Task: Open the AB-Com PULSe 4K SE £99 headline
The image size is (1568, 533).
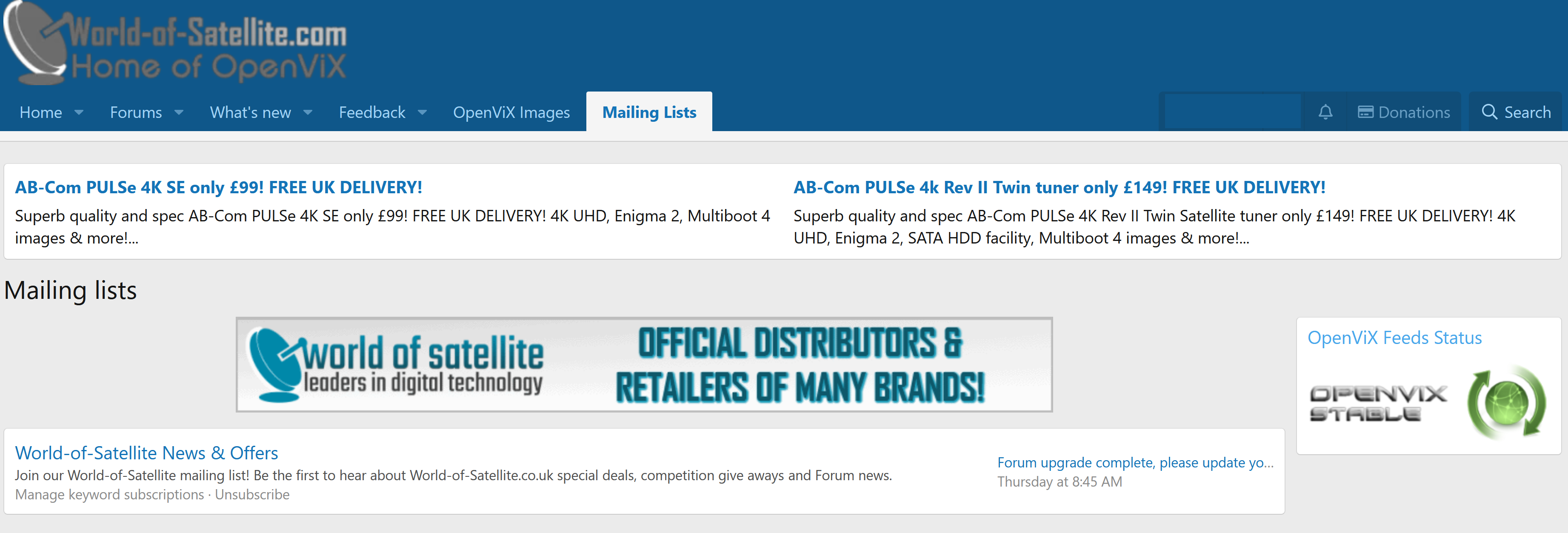Action: coord(219,187)
